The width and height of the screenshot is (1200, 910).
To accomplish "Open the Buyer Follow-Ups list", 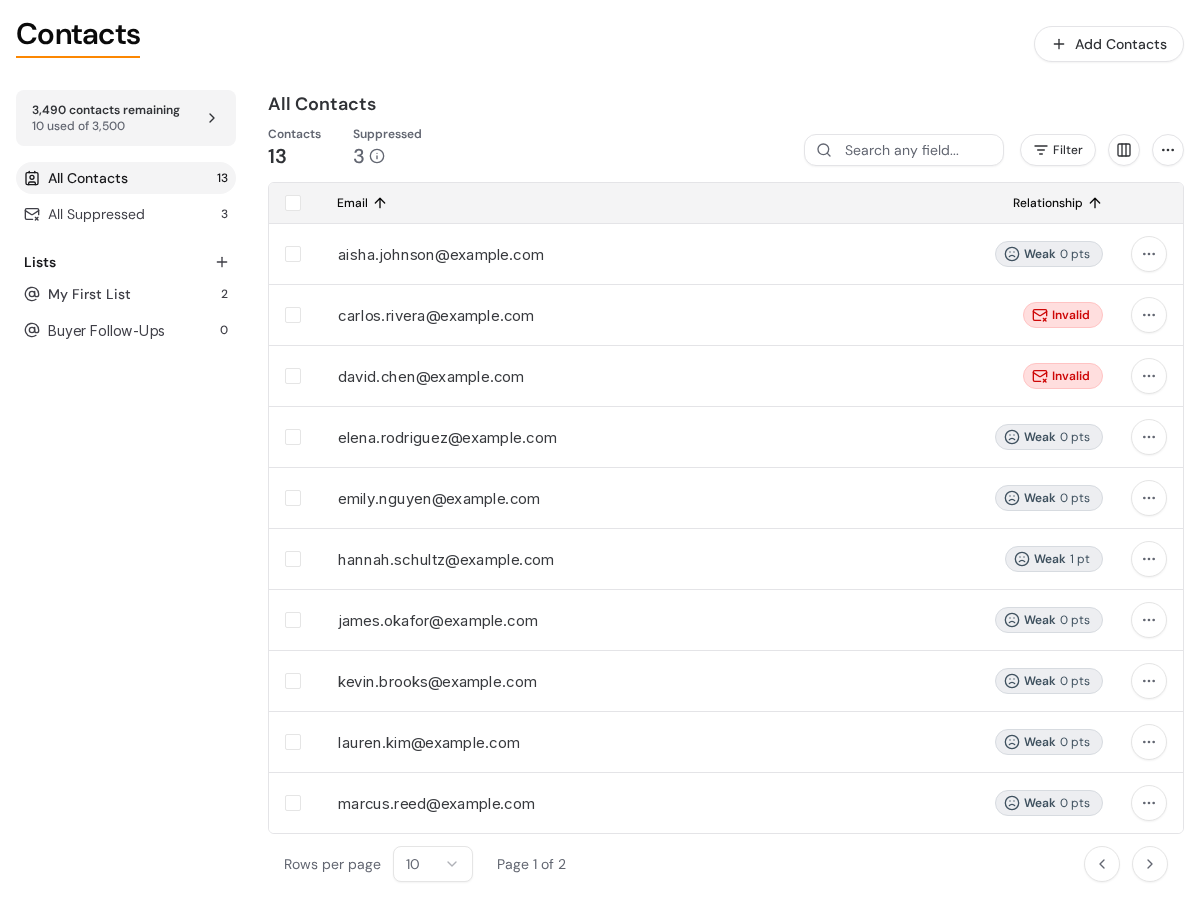I will [x=126, y=330].
